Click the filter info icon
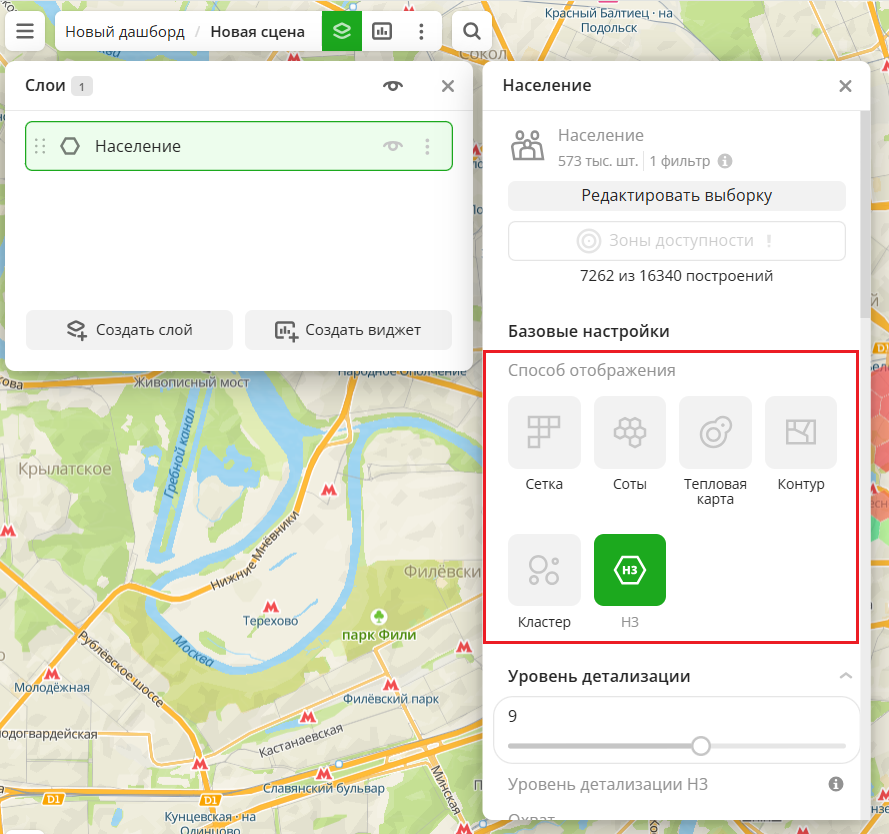This screenshot has height=834, width=889. coord(725,160)
